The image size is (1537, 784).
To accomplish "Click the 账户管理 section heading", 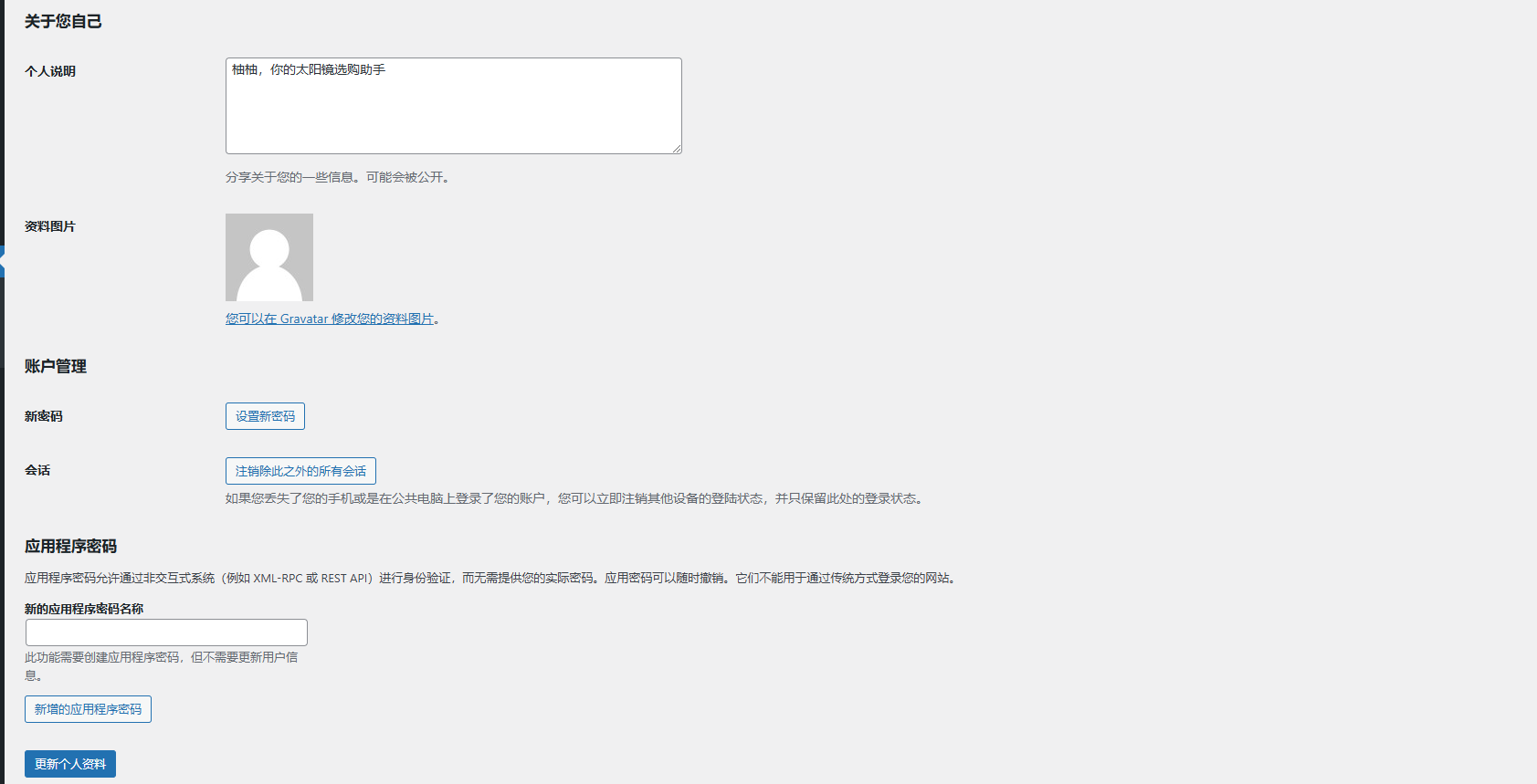I will click(x=56, y=366).
